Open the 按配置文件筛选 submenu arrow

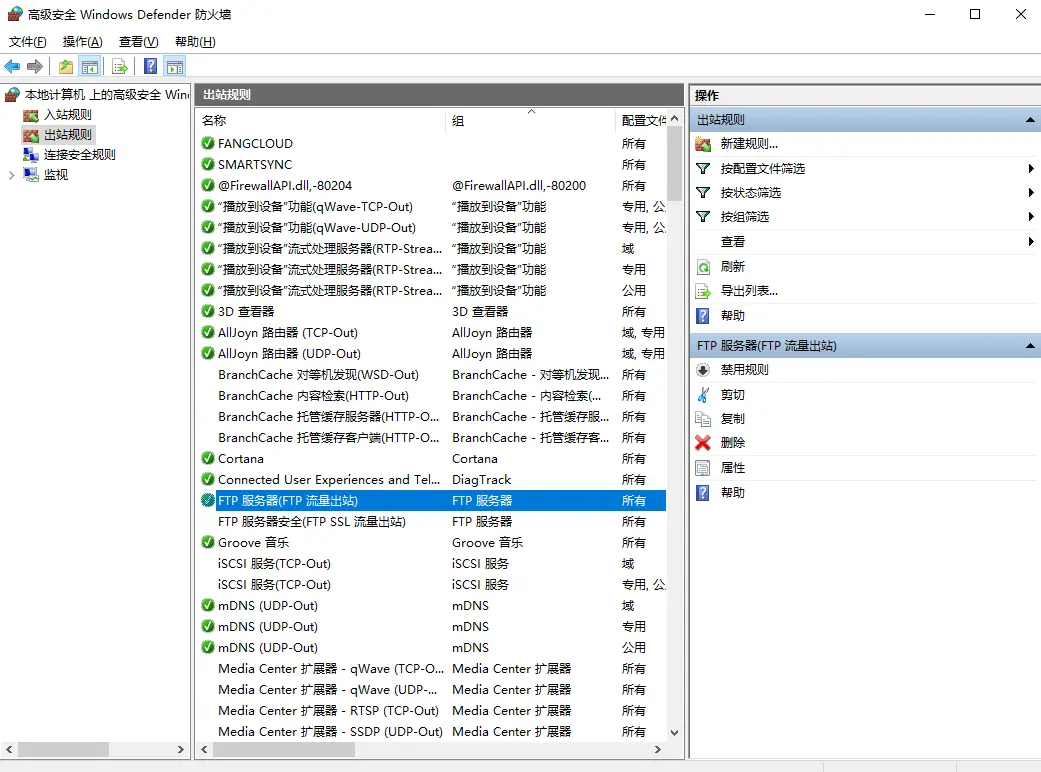1030,169
